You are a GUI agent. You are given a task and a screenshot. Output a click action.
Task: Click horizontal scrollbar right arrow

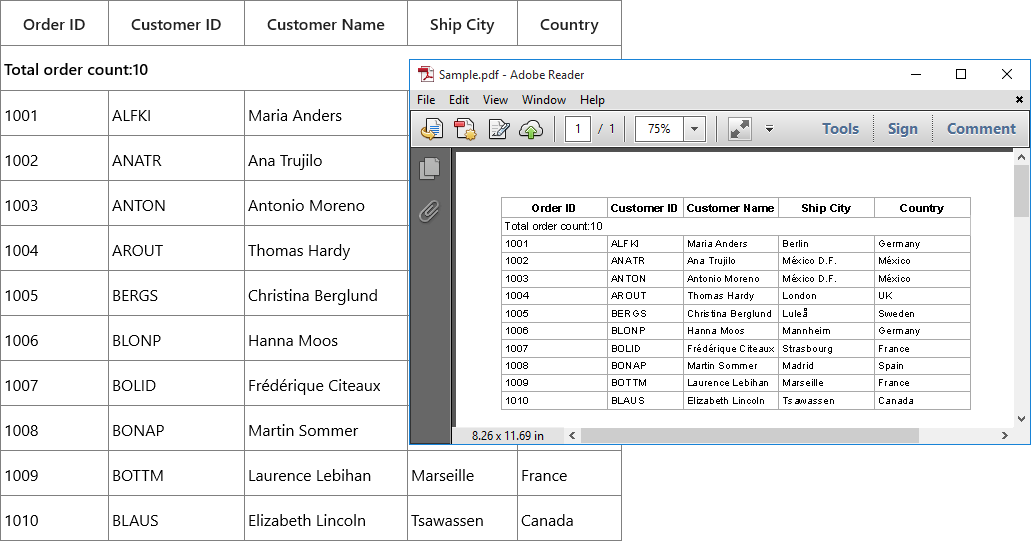[1005, 435]
